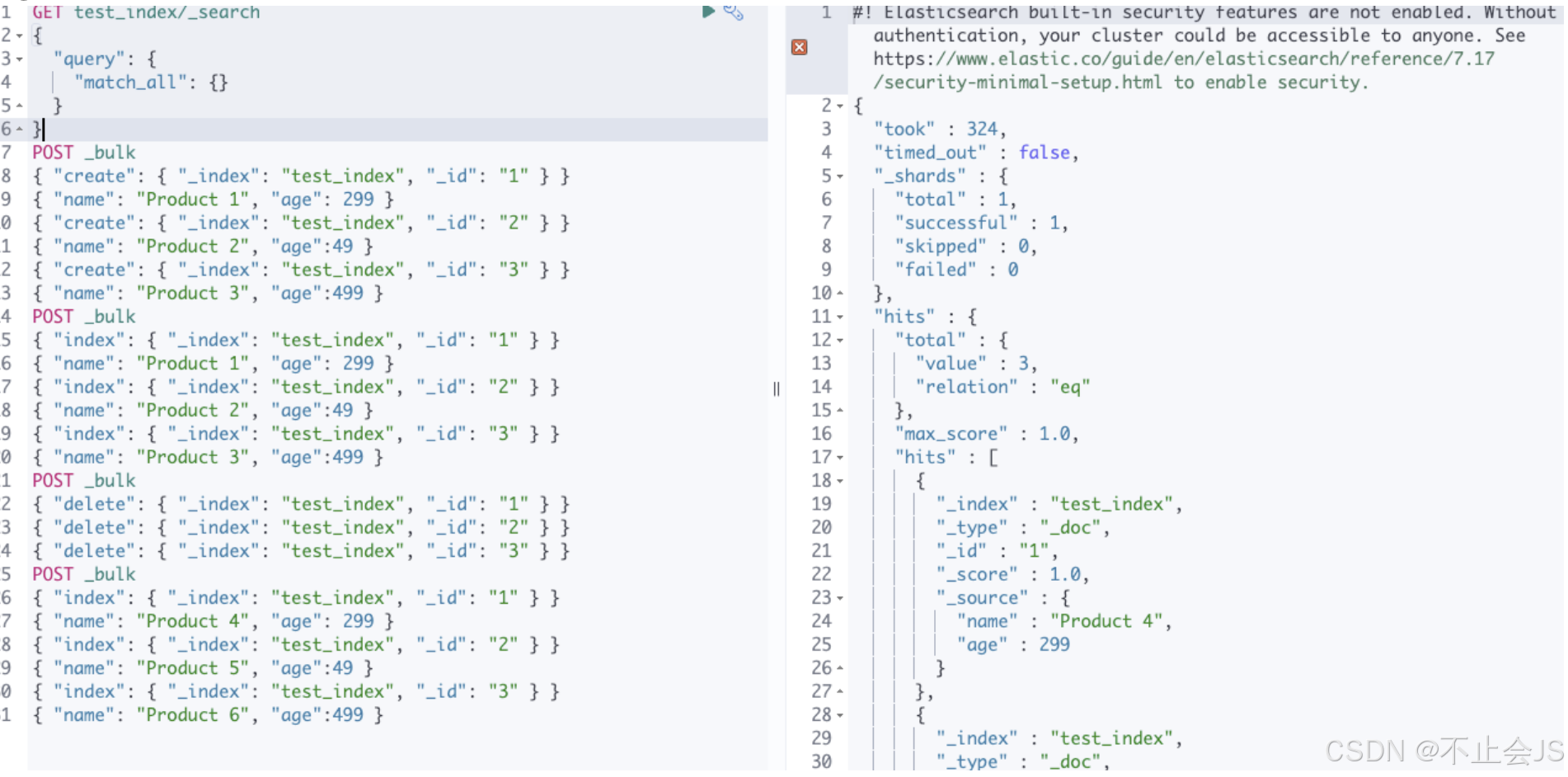Click the first POST _bulk line with create actions
Image resolution: width=1568 pixels, height=777 pixels.
coord(84,153)
